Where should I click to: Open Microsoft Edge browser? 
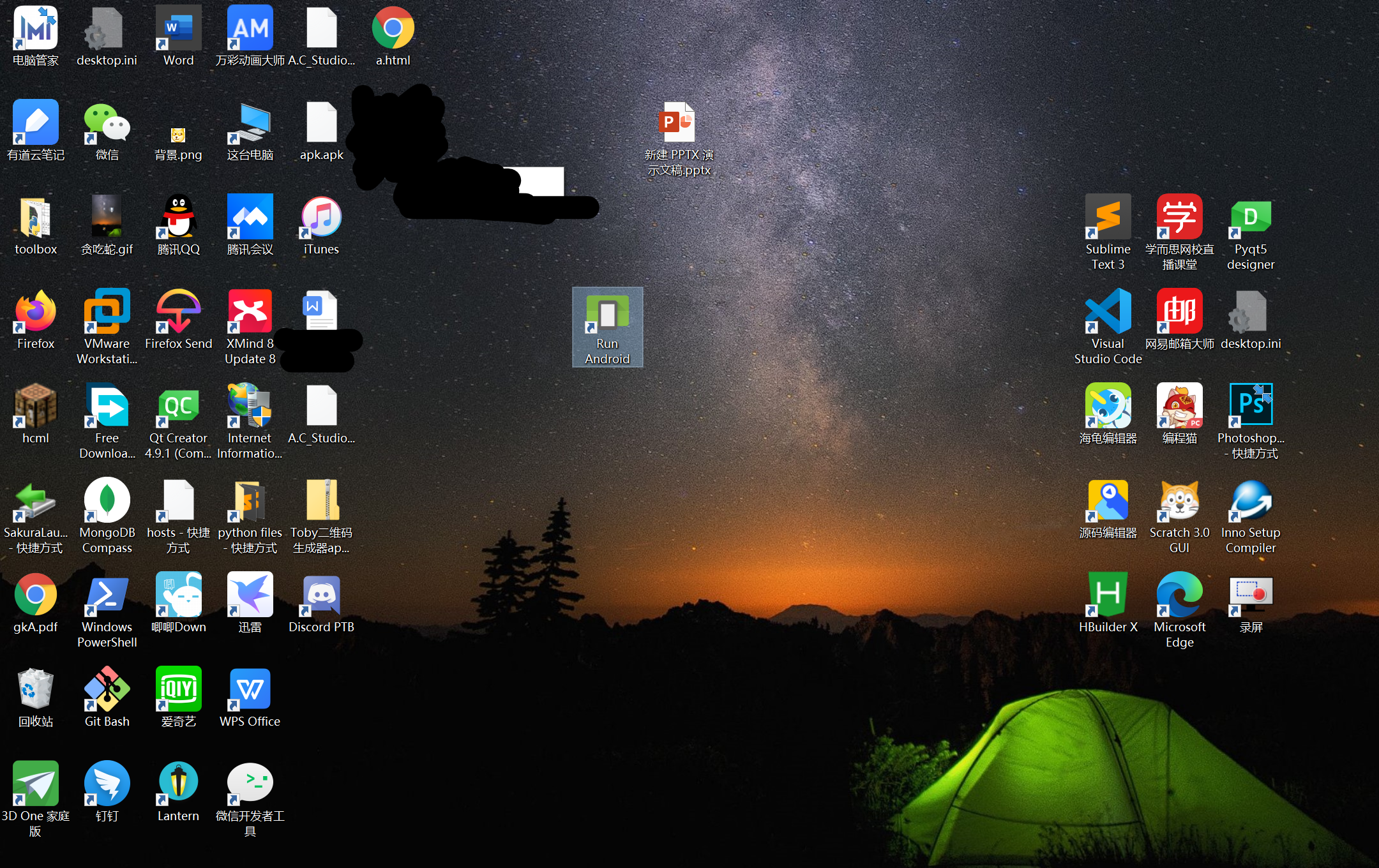1180,611
